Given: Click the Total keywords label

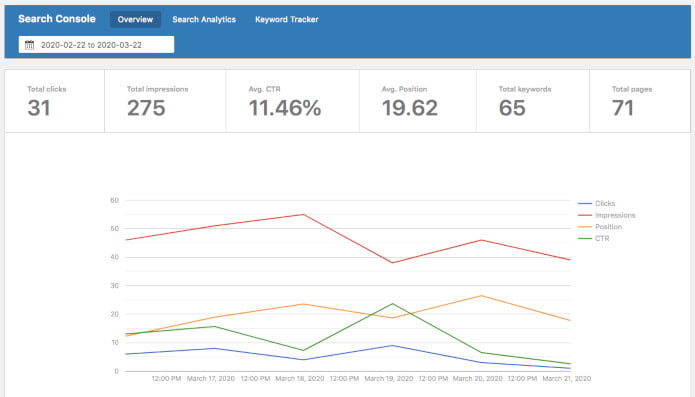Looking at the screenshot, I should tap(525, 89).
